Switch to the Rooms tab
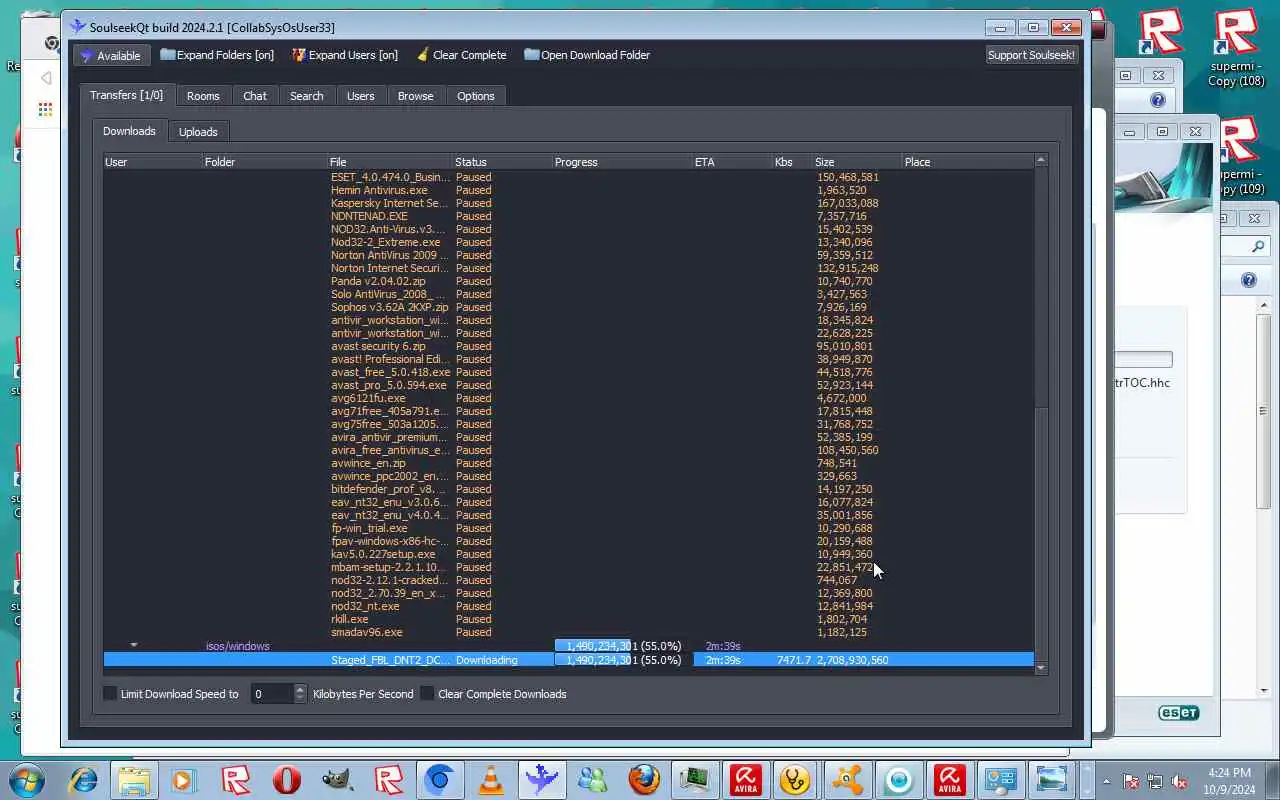Image resolution: width=1280 pixels, height=800 pixels. pos(203,96)
